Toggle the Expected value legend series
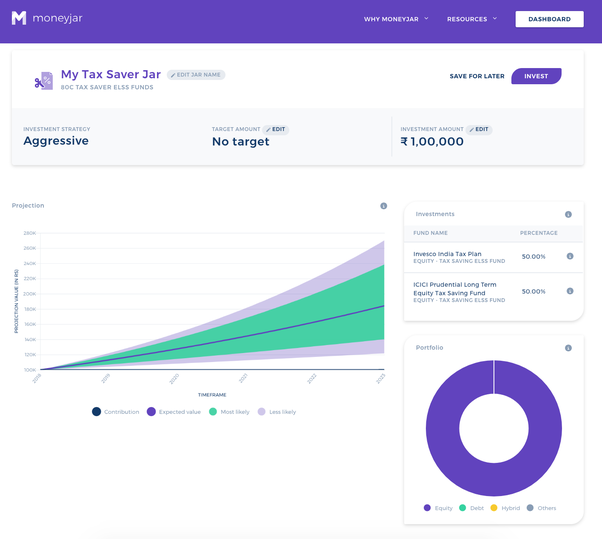Screen dimensions: 602x539 click(x=173, y=411)
